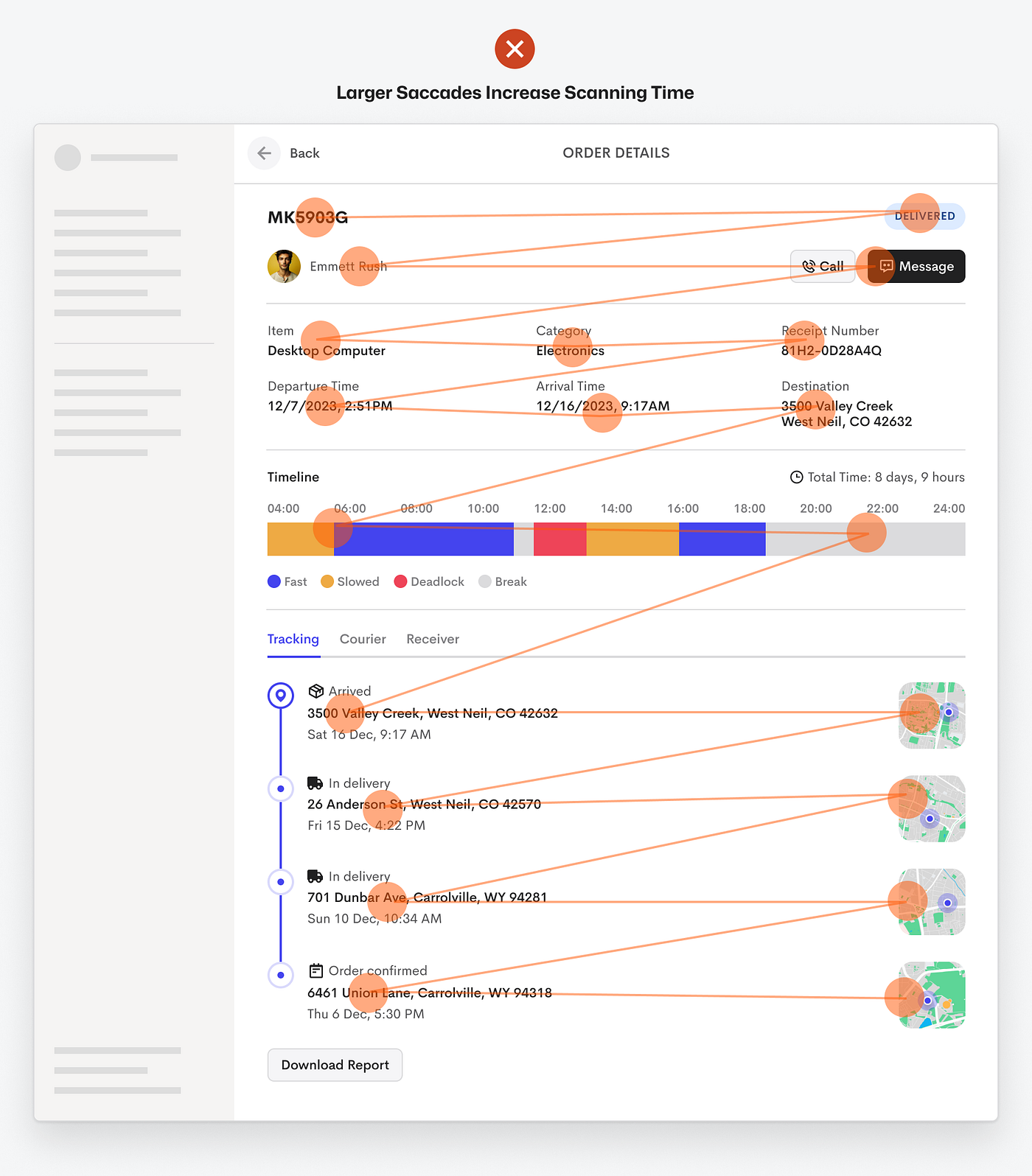This screenshot has height=1176, width=1032.
Task: Select the gray sidebar profile circle
Action: coord(68,158)
